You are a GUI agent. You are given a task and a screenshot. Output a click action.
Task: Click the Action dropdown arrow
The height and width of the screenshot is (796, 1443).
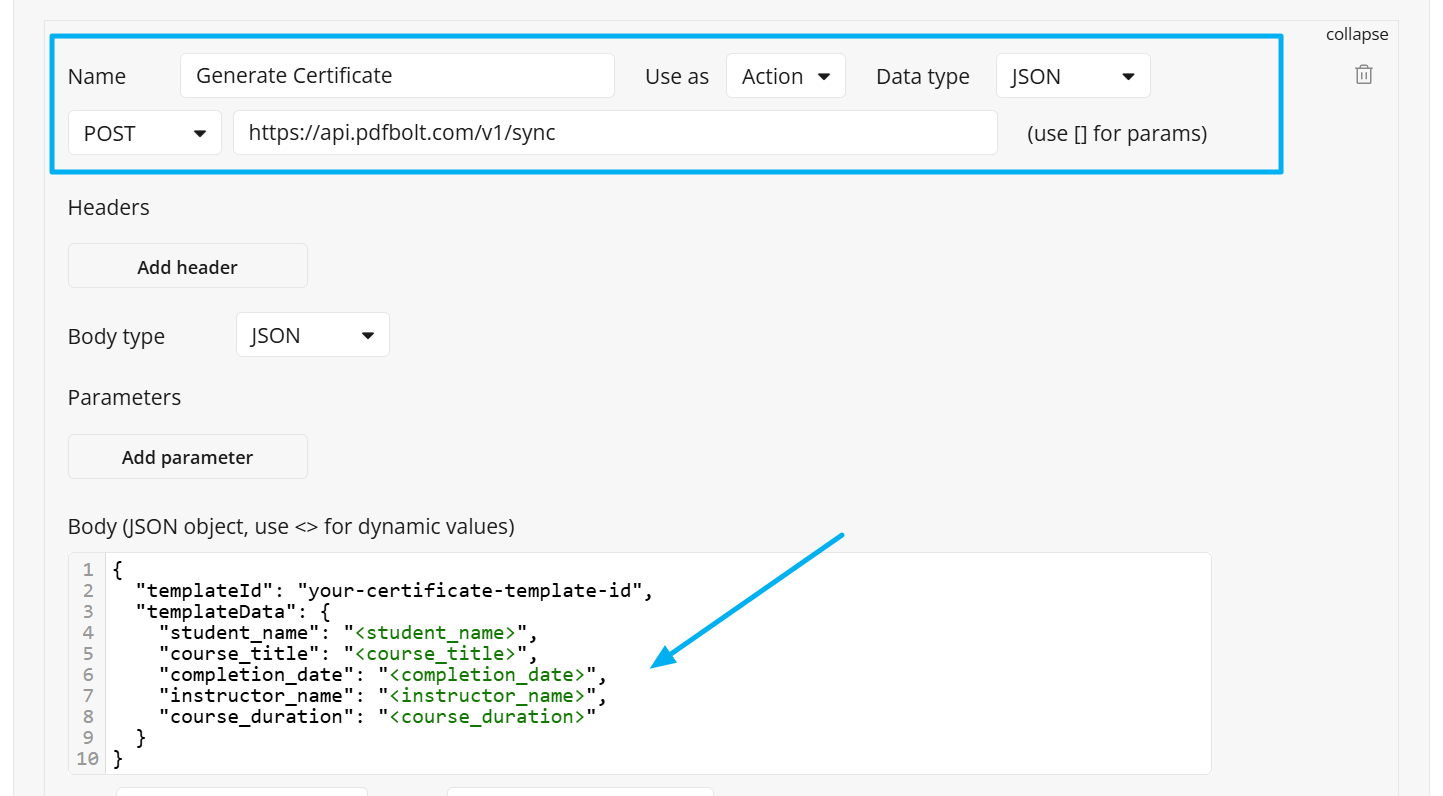pos(825,75)
